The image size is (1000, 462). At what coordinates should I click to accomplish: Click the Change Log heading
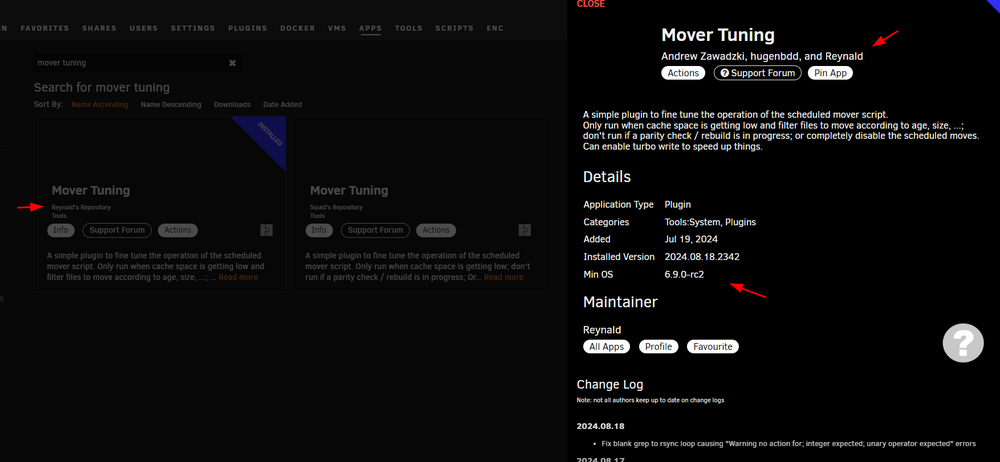tap(610, 385)
